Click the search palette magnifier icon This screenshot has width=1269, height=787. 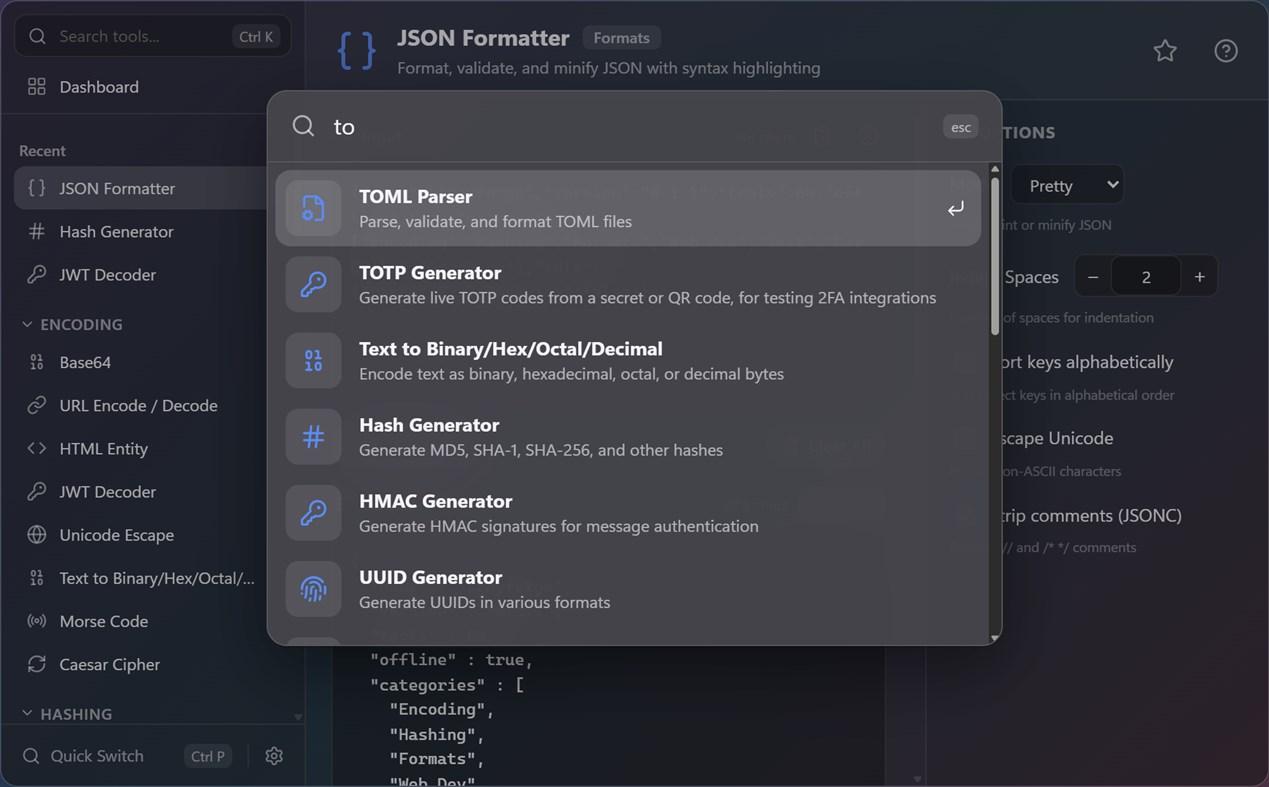click(x=303, y=126)
